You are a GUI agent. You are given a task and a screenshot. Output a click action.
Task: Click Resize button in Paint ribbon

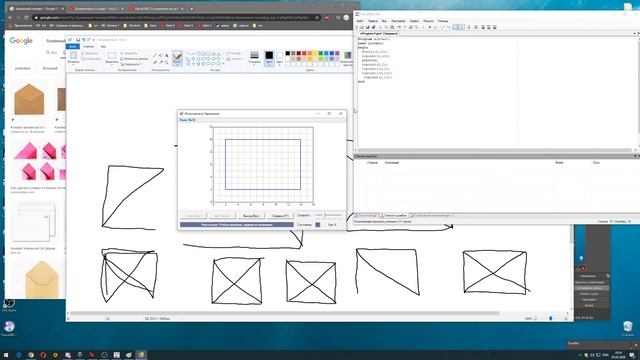coord(134,59)
